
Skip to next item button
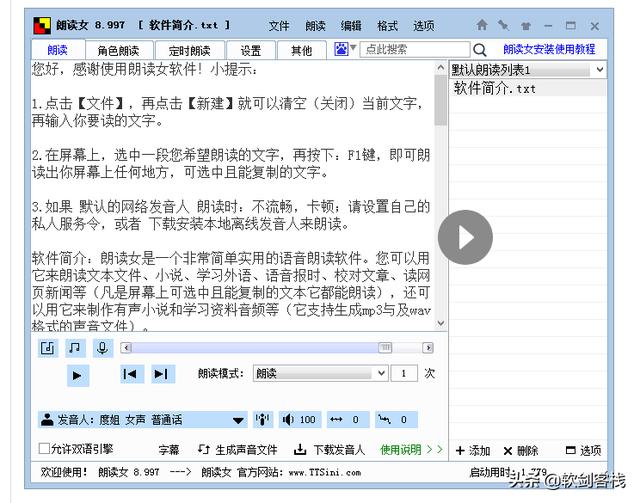pos(163,374)
